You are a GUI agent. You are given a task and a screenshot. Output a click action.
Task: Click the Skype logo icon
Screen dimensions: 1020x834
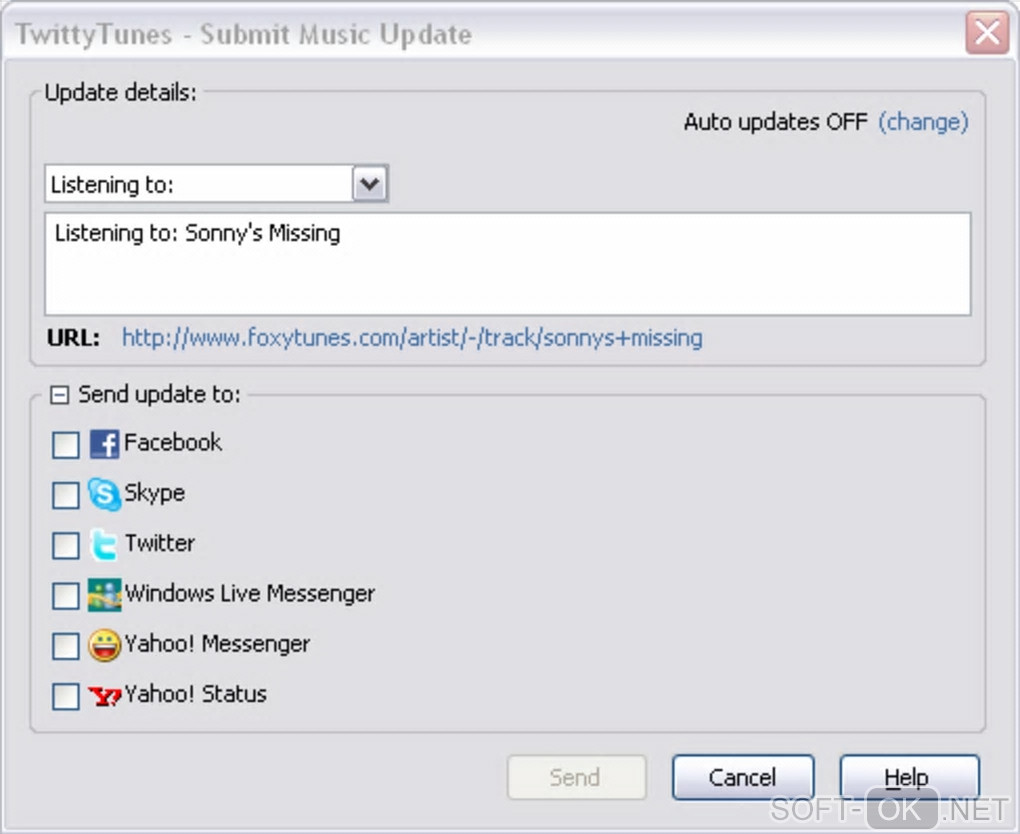(104, 494)
